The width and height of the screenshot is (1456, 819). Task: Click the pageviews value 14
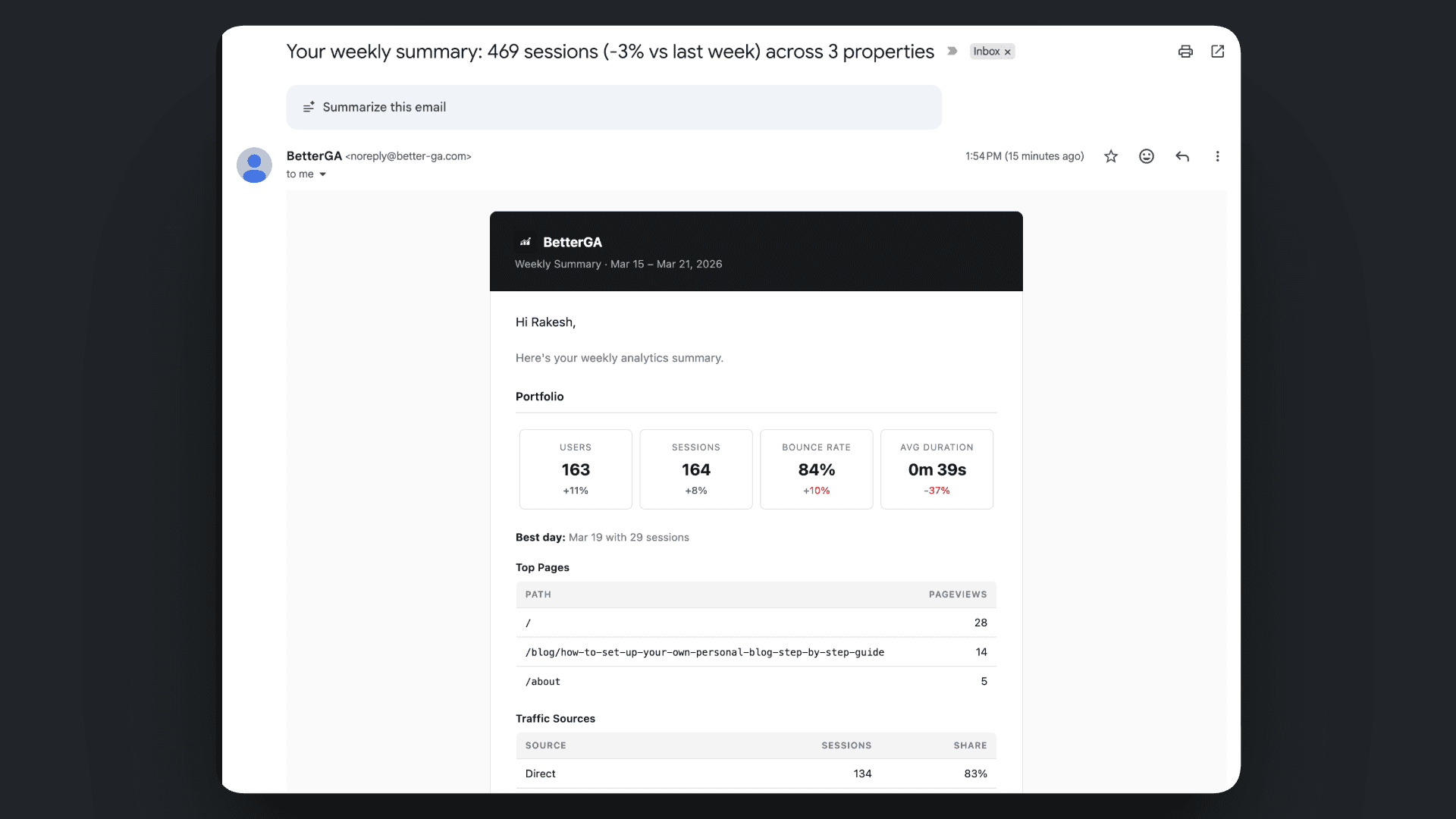981,652
